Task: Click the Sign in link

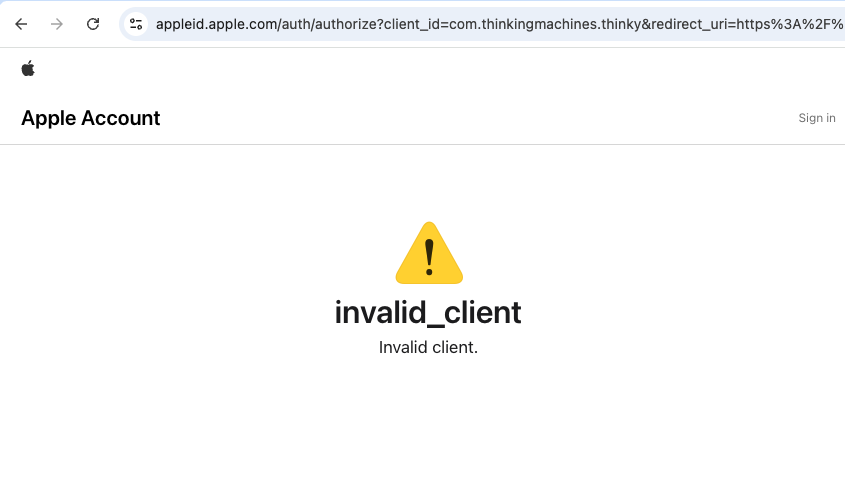Action: [x=816, y=118]
